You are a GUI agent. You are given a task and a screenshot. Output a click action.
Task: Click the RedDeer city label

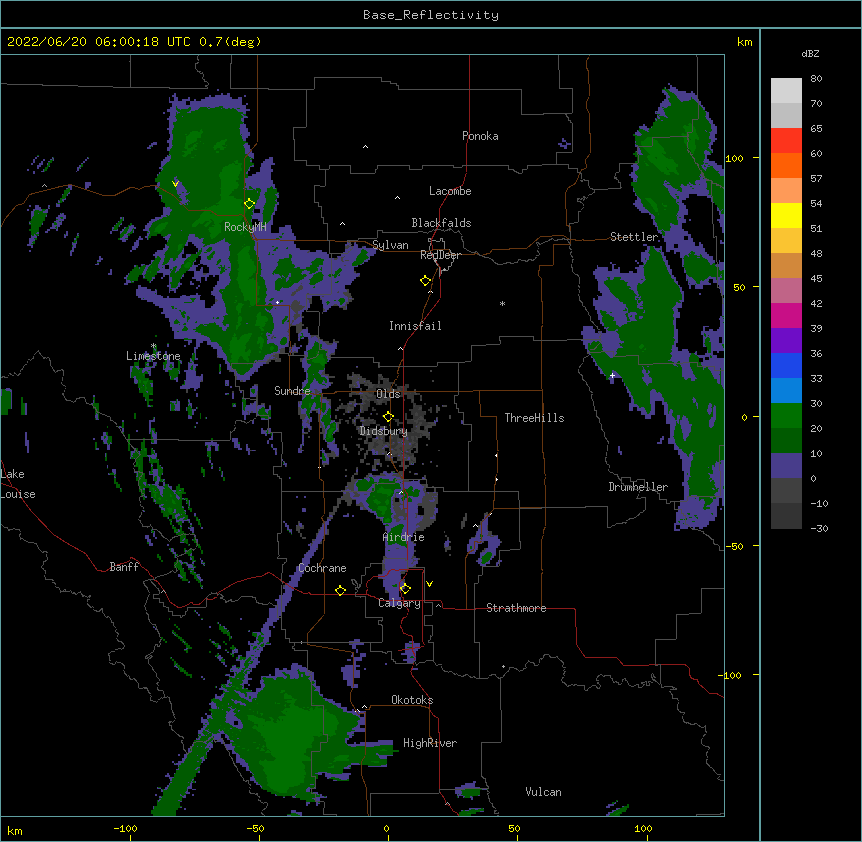tap(440, 255)
